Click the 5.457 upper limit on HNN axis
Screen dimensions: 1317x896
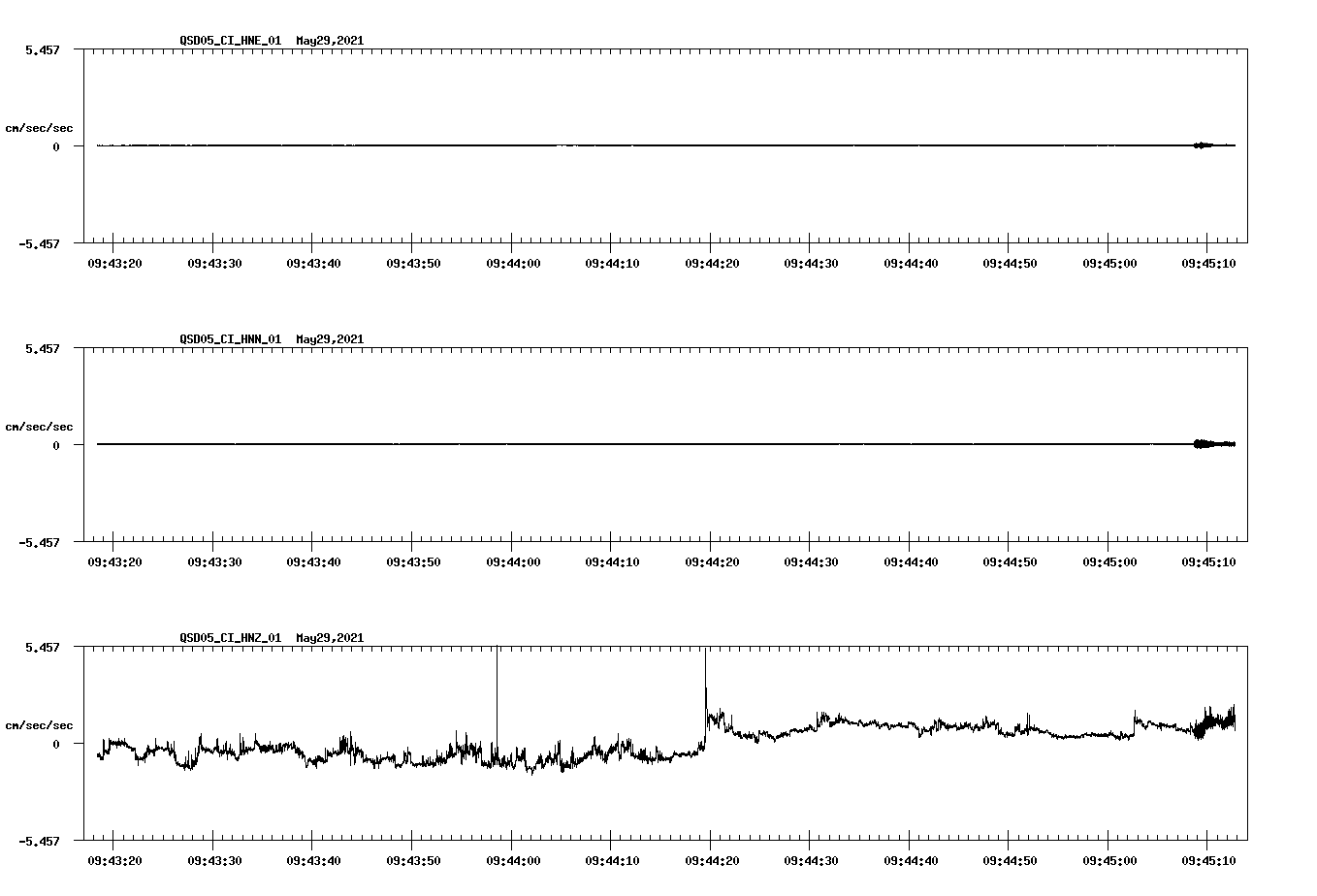click(x=43, y=348)
